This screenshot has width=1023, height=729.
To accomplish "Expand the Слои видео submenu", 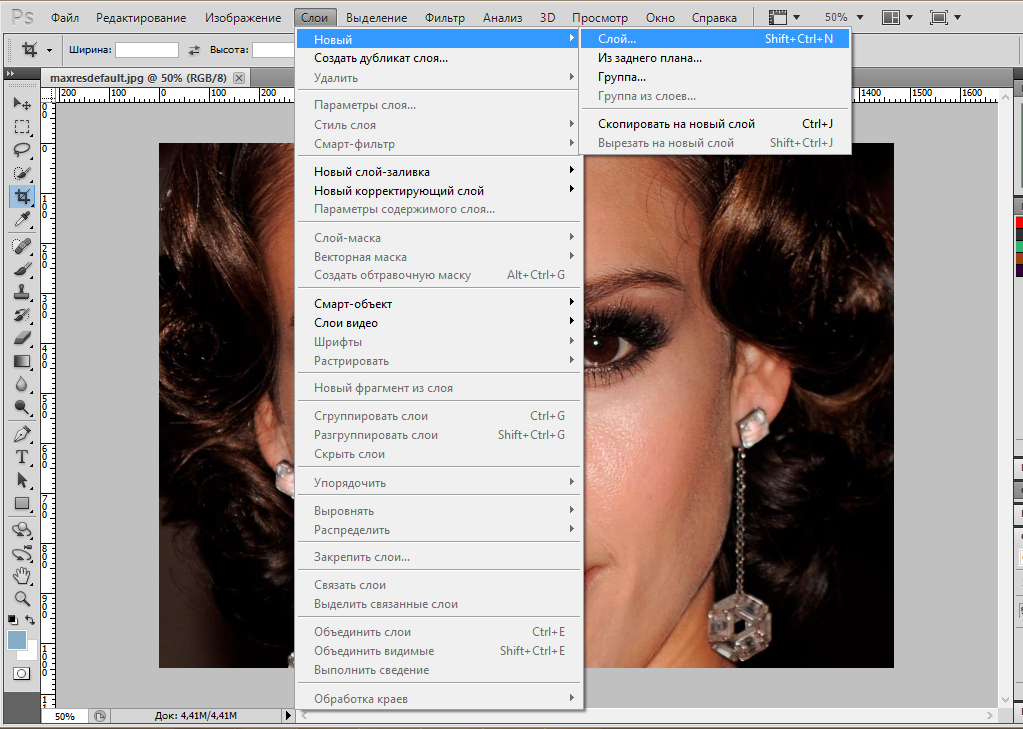I will tap(438, 322).
